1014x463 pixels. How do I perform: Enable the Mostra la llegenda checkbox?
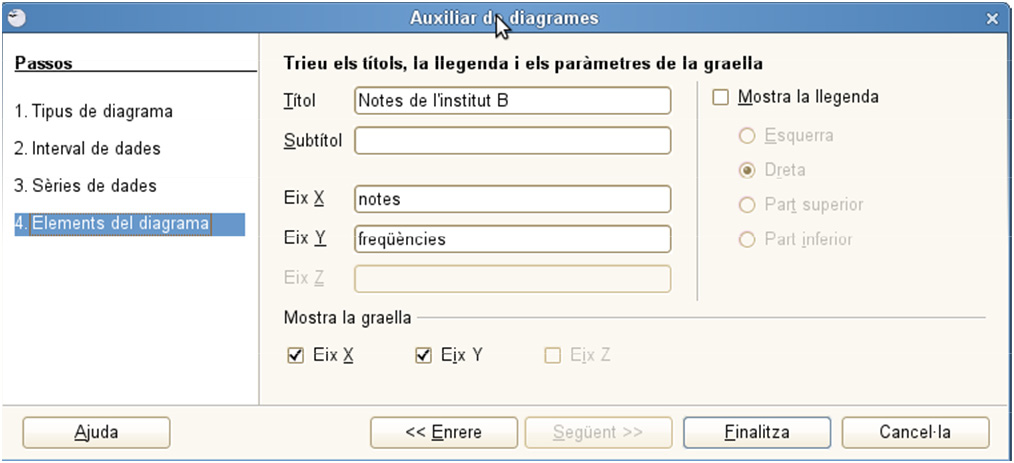[720, 98]
